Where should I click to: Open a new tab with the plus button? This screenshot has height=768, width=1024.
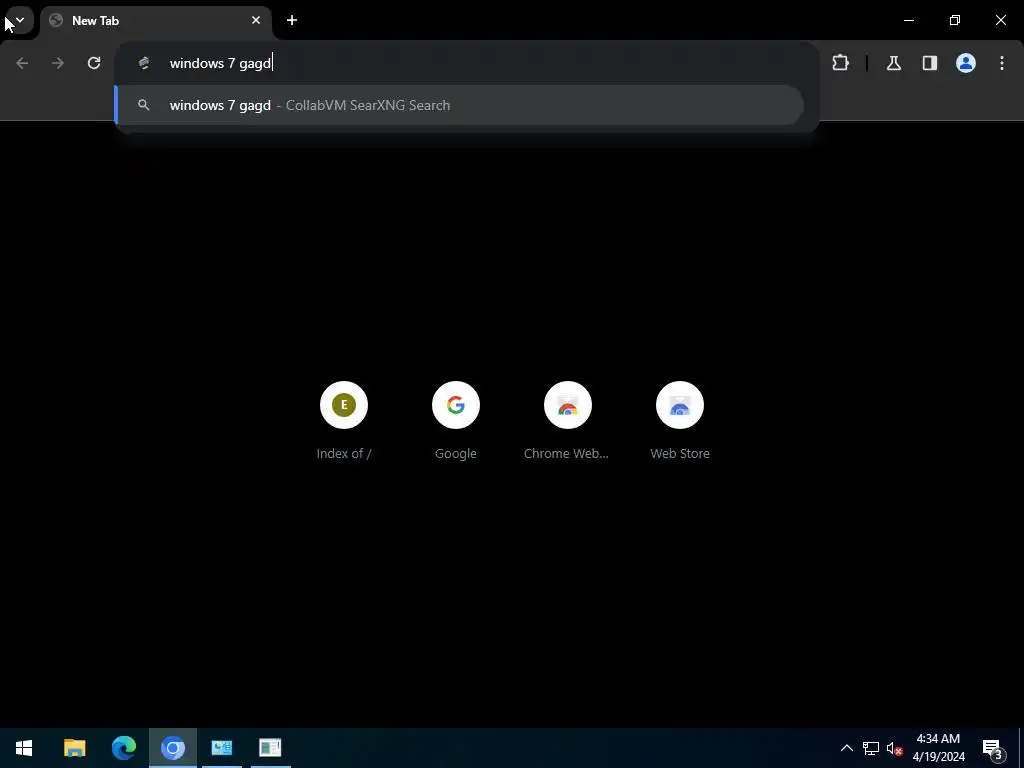(292, 20)
